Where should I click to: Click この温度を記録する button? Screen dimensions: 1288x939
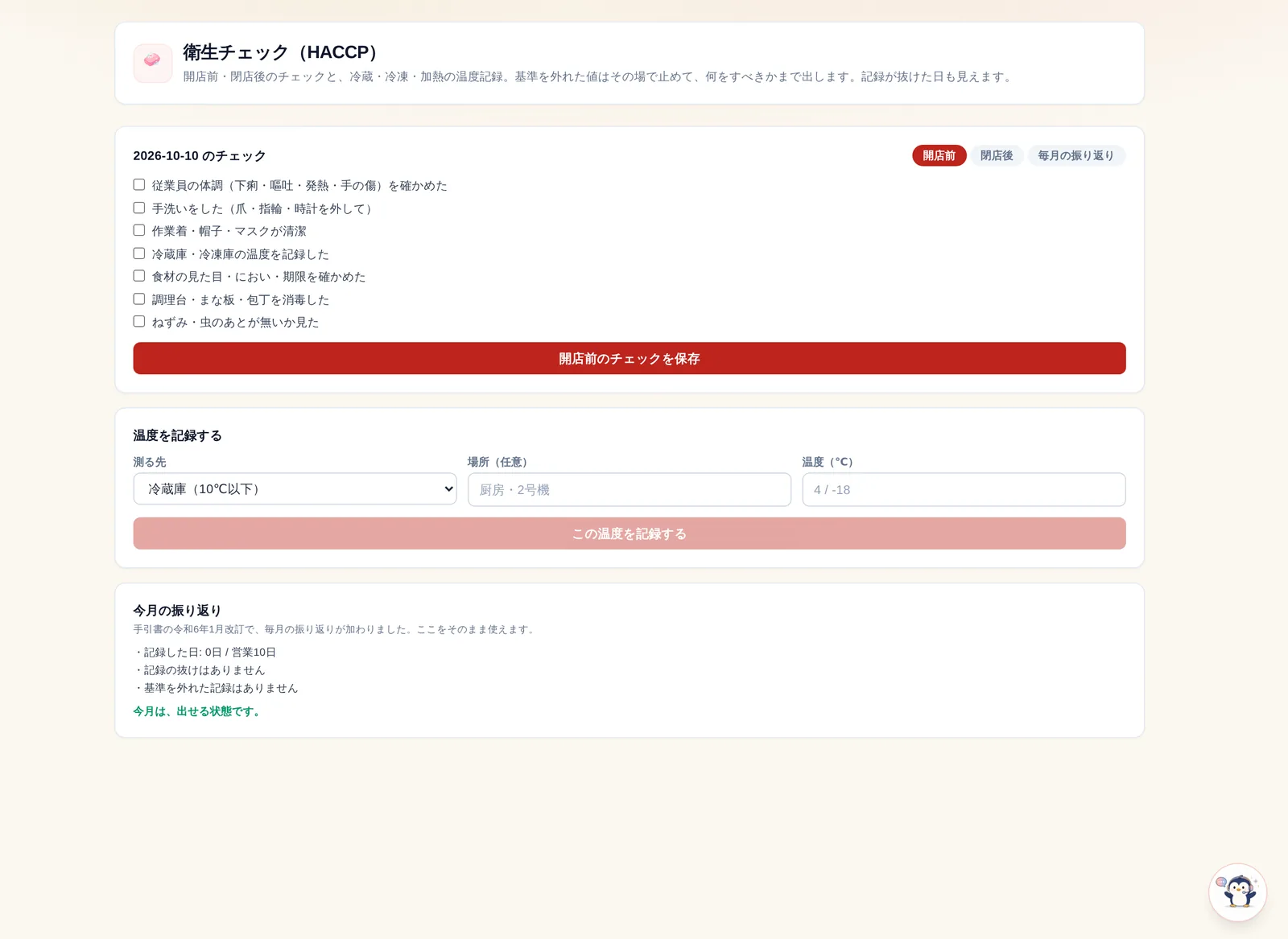click(x=630, y=533)
